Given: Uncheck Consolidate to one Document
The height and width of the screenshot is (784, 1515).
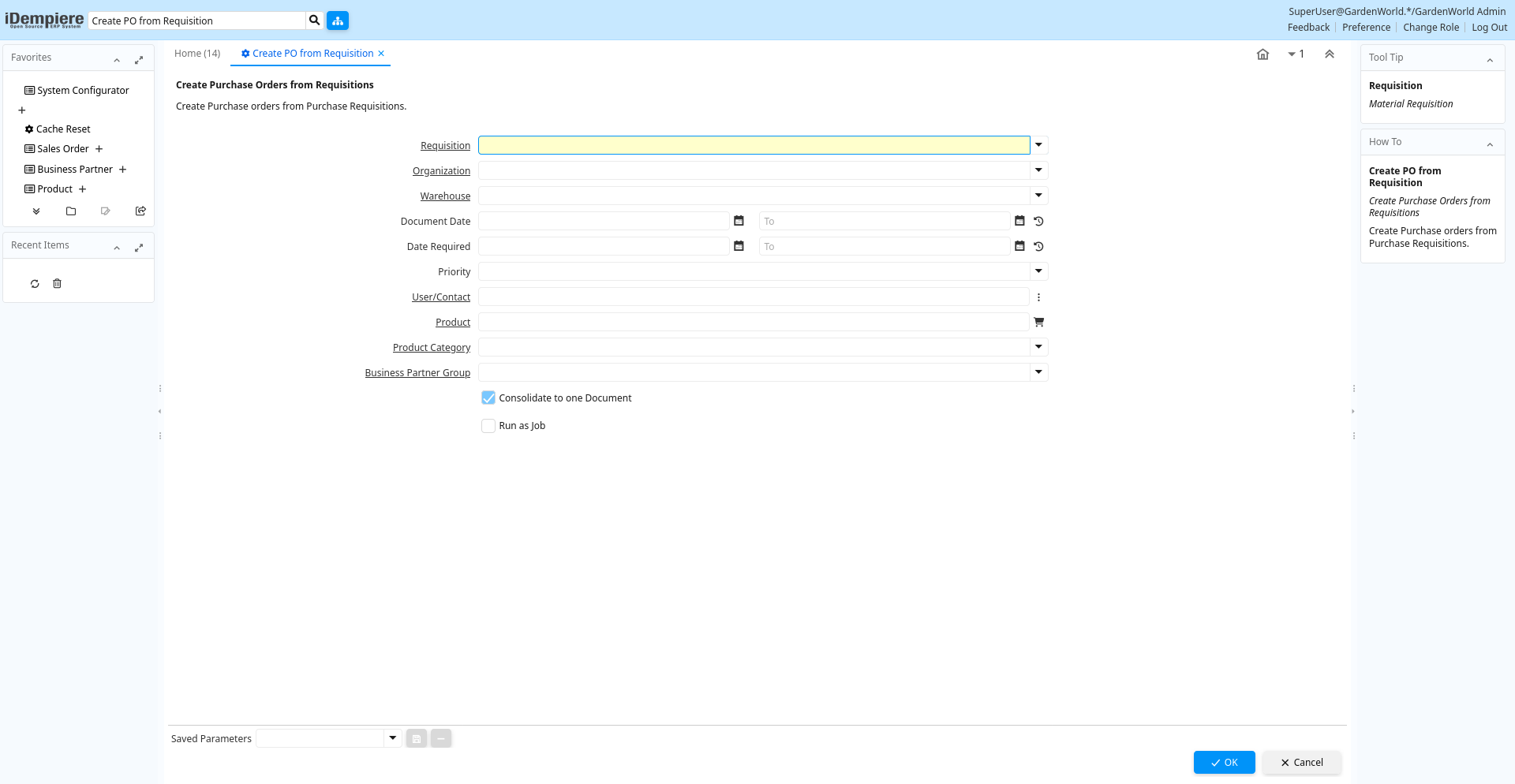Looking at the screenshot, I should point(488,398).
